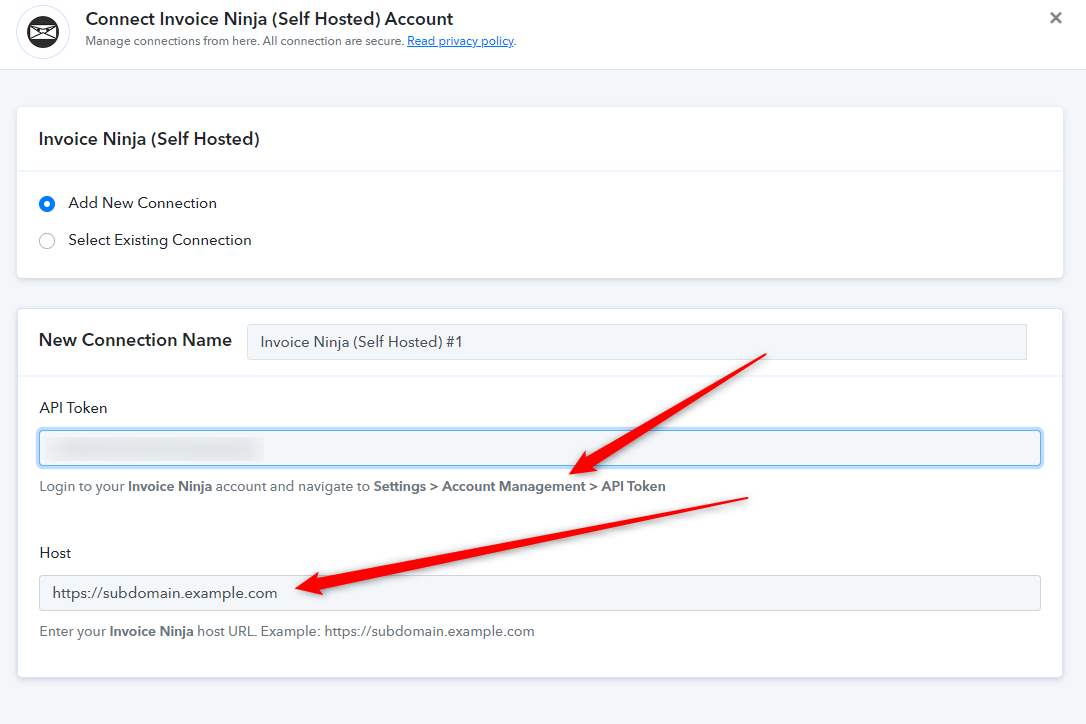Close the connection dialog with X
Screen dimensions: 1086x724
[1056, 18]
